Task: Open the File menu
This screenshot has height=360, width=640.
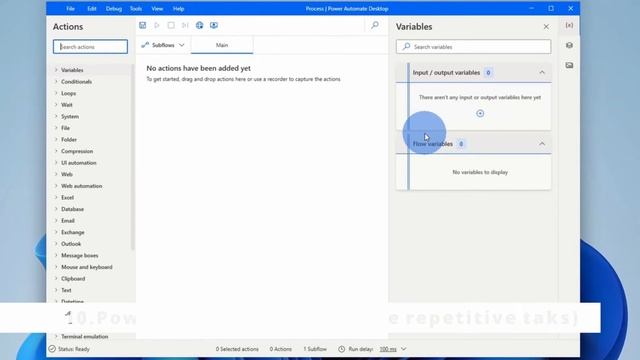Action: click(x=70, y=9)
